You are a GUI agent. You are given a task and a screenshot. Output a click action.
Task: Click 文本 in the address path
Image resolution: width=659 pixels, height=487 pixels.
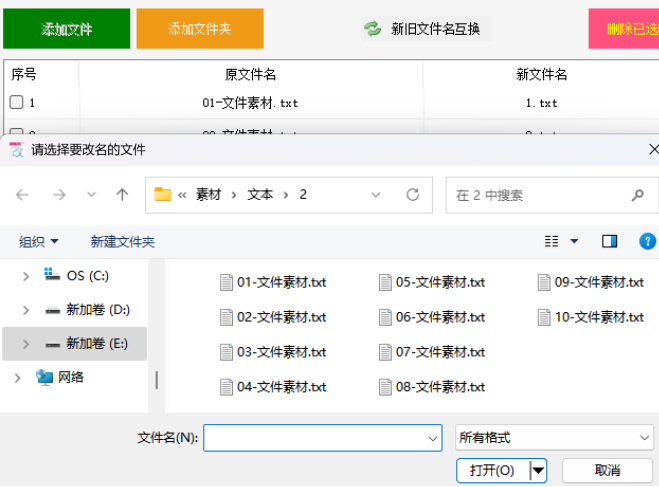point(260,195)
